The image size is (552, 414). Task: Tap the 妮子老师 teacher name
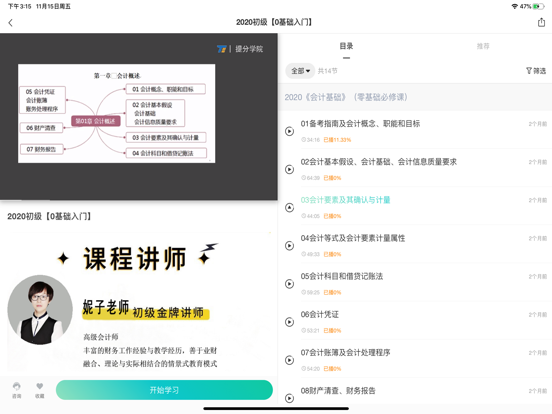[106, 307]
